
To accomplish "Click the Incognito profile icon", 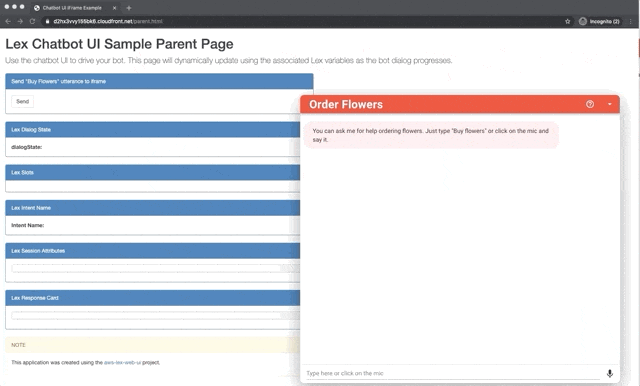I will click(x=583, y=21).
